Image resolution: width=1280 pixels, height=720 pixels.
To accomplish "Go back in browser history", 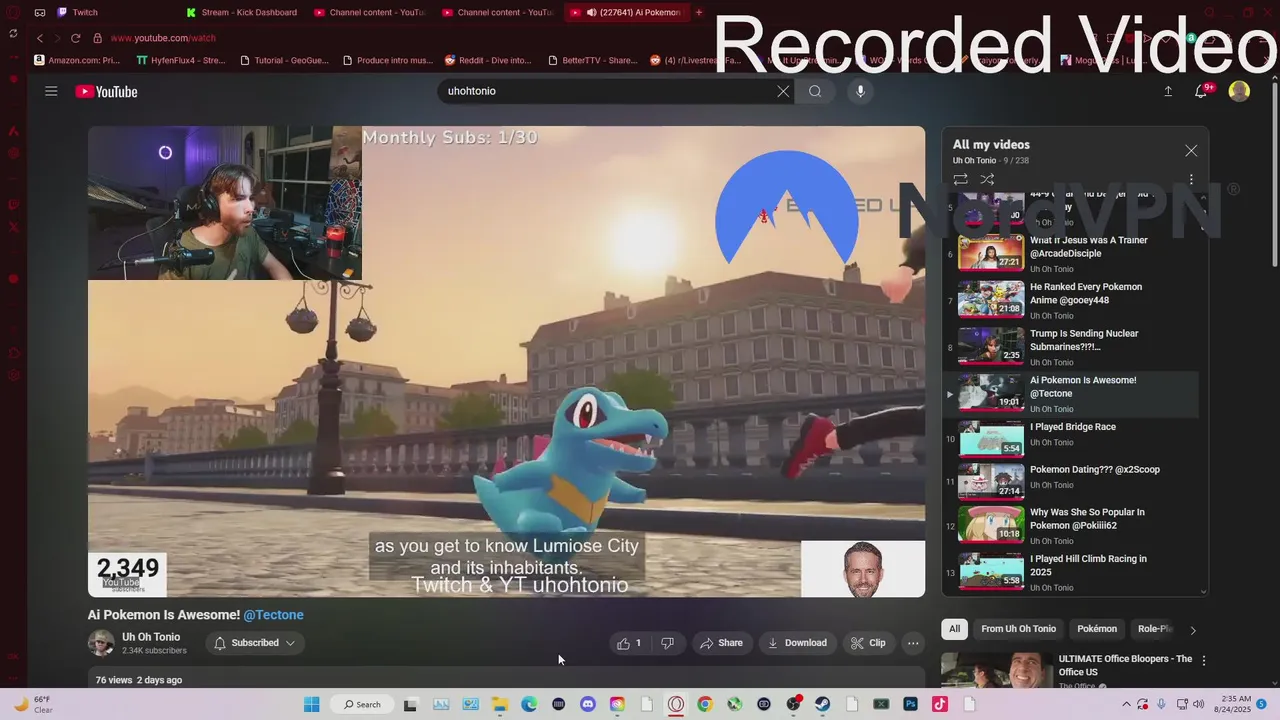I will [x=40, y=38].
